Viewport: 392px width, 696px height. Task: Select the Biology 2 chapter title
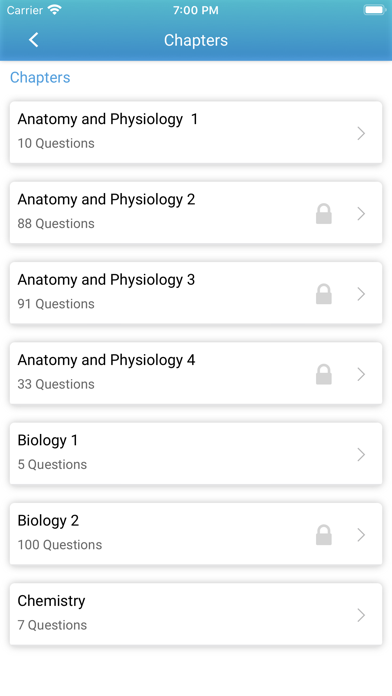point(48,520)
